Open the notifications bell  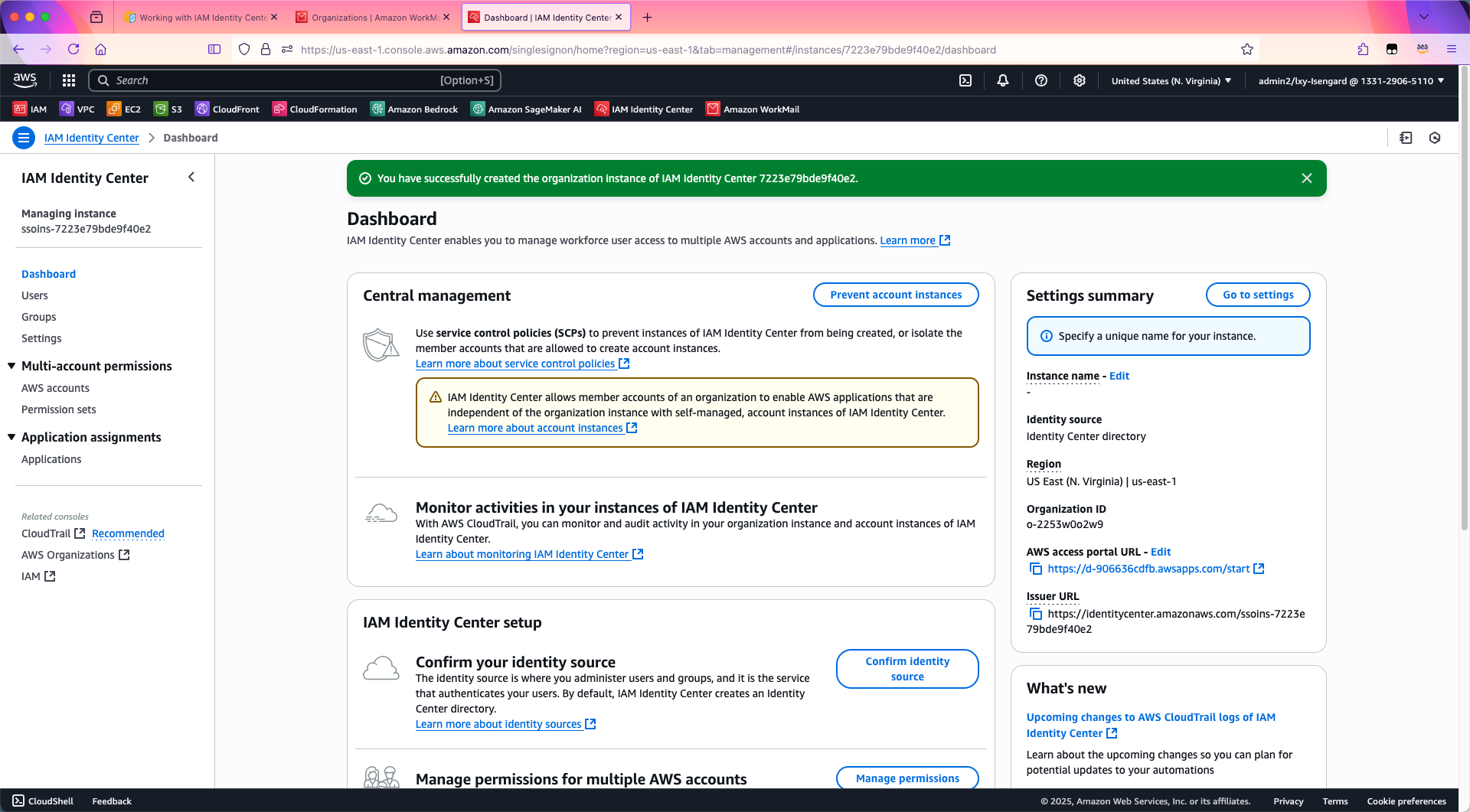click(x=1003, y=80)
